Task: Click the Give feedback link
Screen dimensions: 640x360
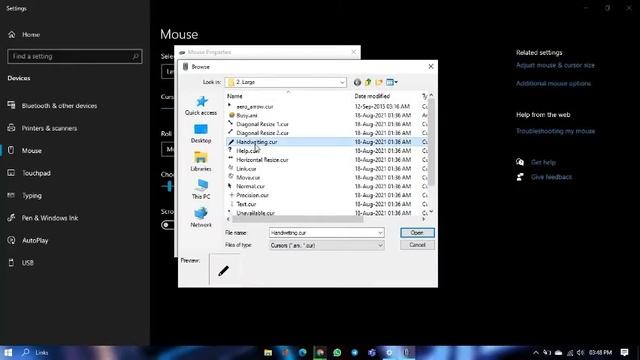Action: tap(551, 177)
